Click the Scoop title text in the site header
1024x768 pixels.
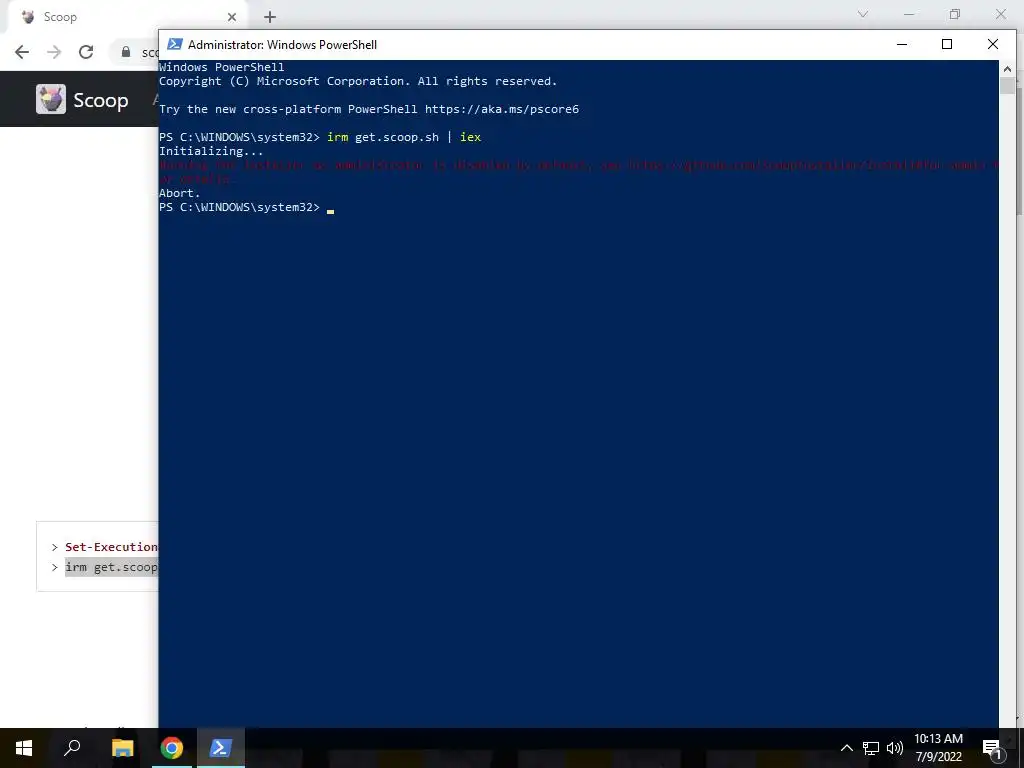pos(101,100)
